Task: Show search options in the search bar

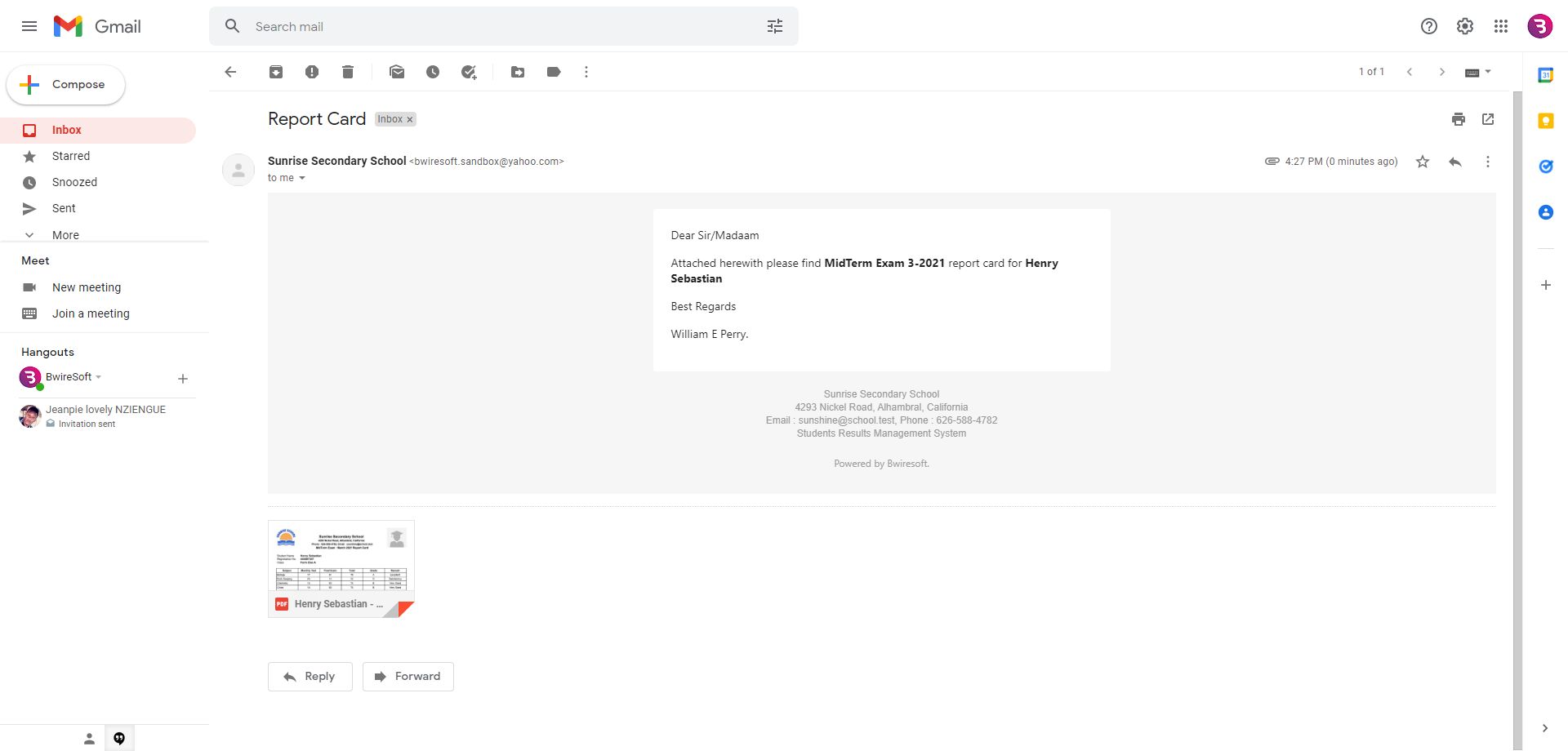Action: tap(774, 26)
